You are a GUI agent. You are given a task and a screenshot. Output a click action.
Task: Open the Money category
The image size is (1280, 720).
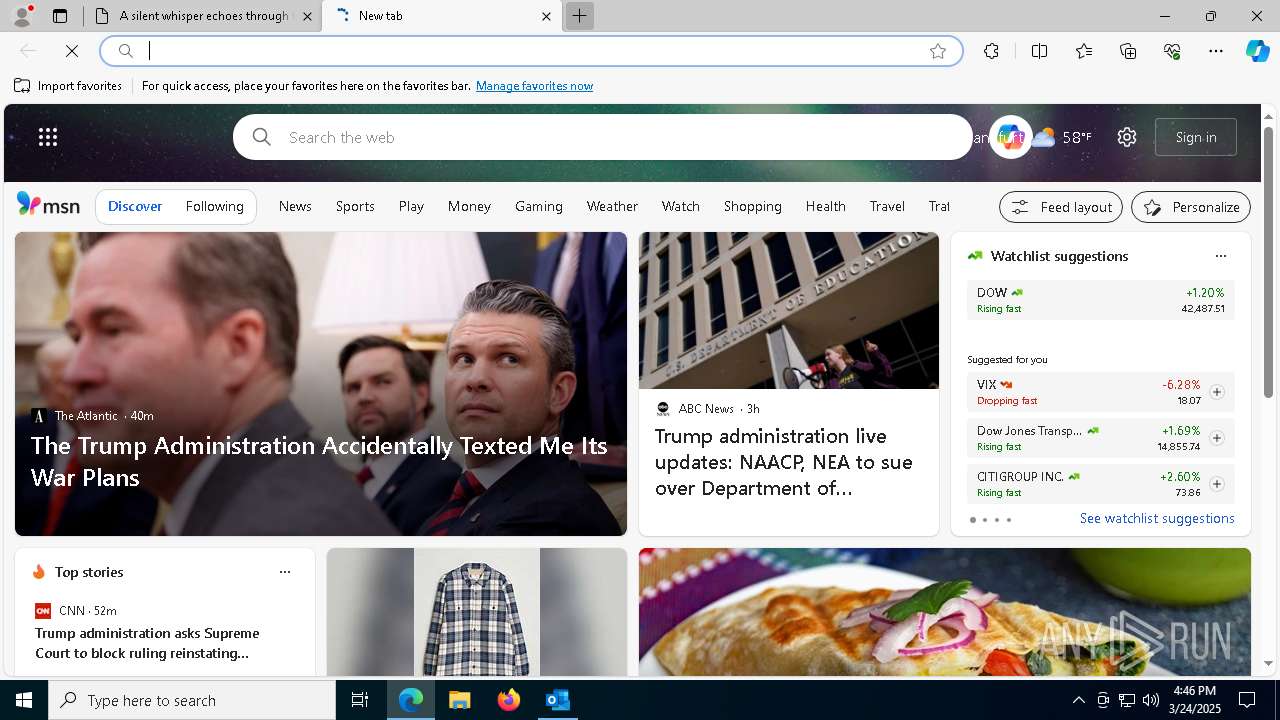[469, 206]
